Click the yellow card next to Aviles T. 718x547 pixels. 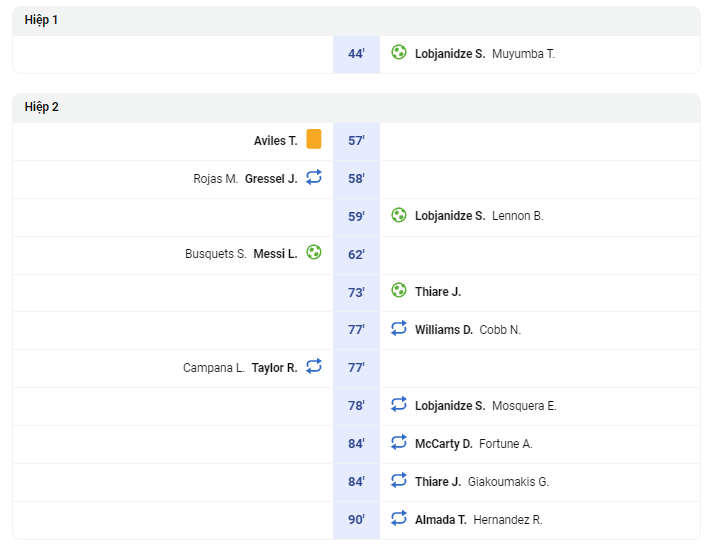pyautogui.click(x=314, y=139)
